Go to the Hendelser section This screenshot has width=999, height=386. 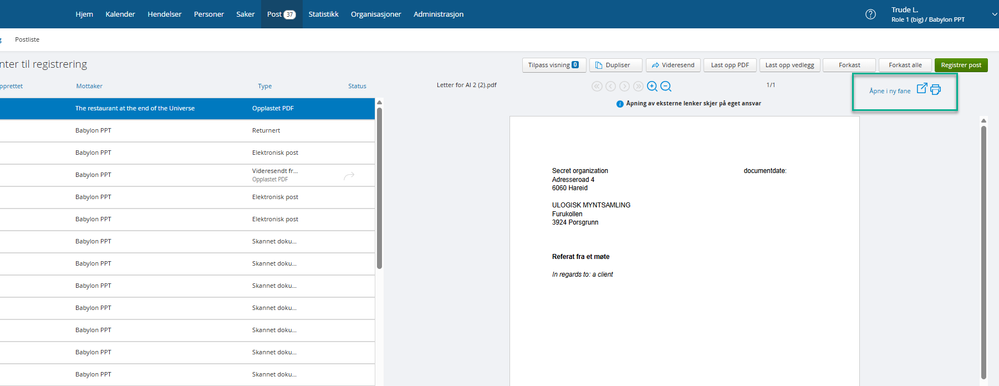coord(164,14)
